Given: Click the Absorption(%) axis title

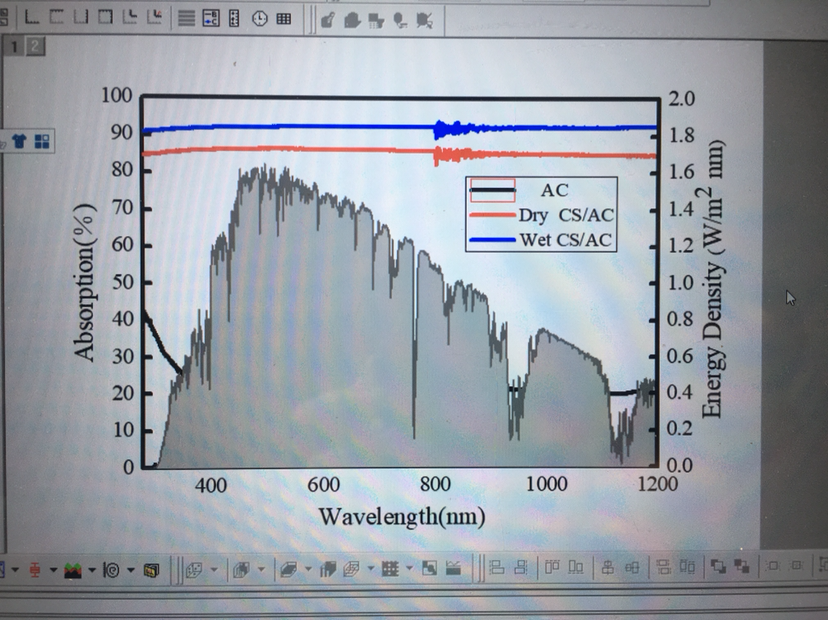Looking at the screenshot, I should click(x=84, y=282).
